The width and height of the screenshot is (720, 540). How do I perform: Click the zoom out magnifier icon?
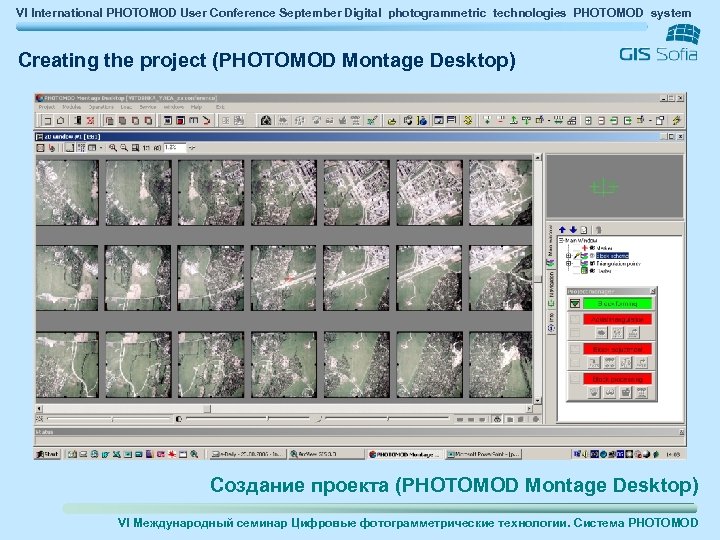(x=124, y=148)
